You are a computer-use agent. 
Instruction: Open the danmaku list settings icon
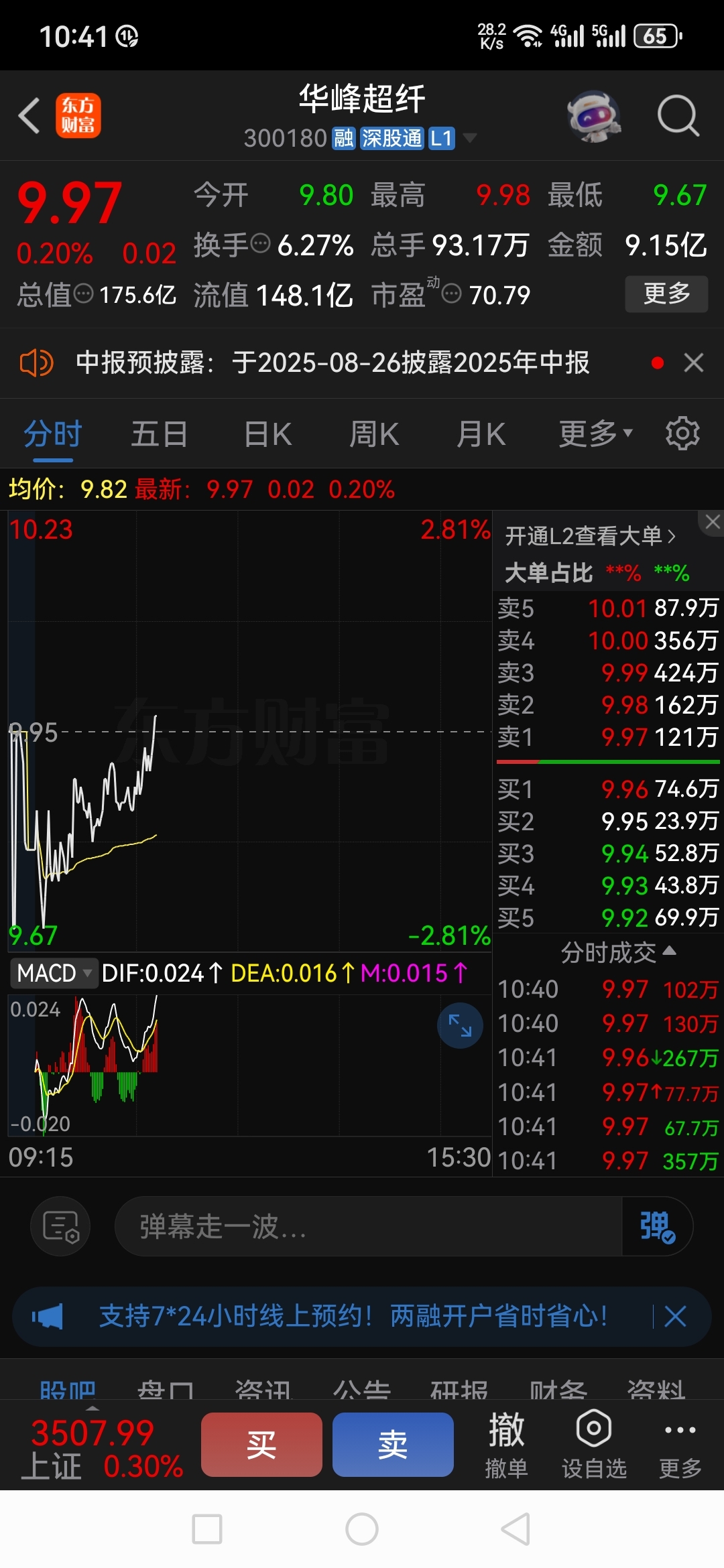click(x=60, y=1226)
